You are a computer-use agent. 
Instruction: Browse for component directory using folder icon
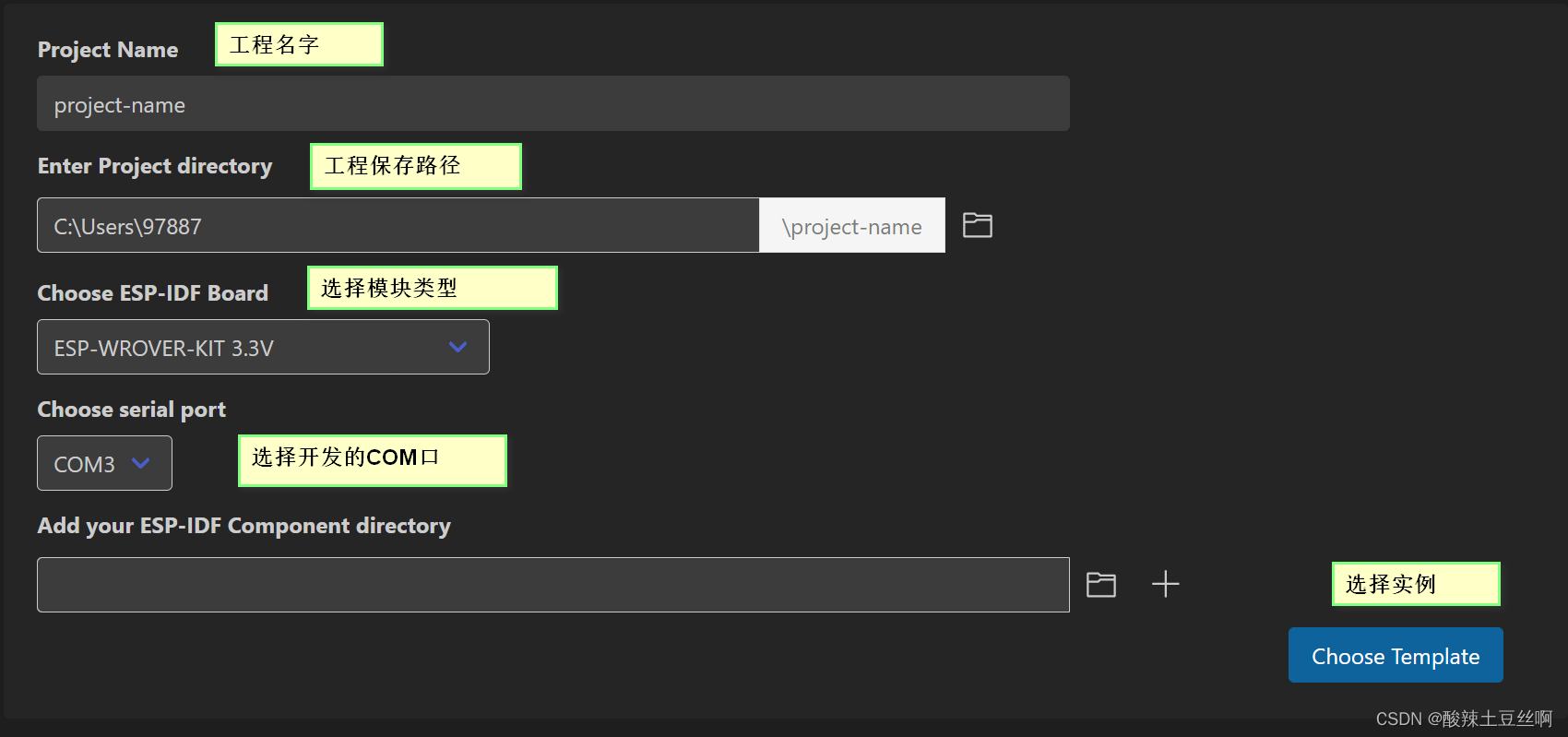click(x=1100, y=583)
